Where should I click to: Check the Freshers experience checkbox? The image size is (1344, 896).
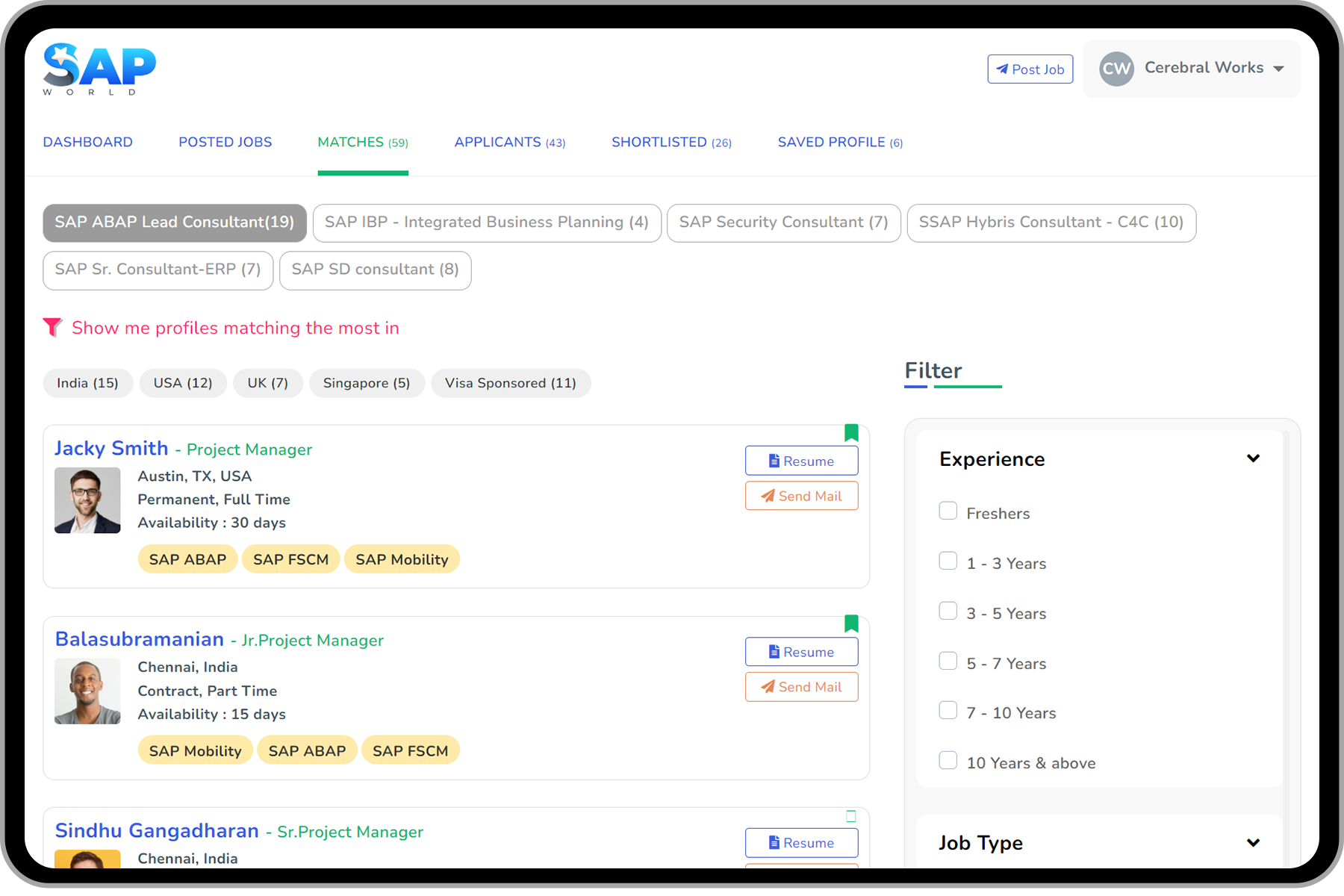tap(948, 511)
